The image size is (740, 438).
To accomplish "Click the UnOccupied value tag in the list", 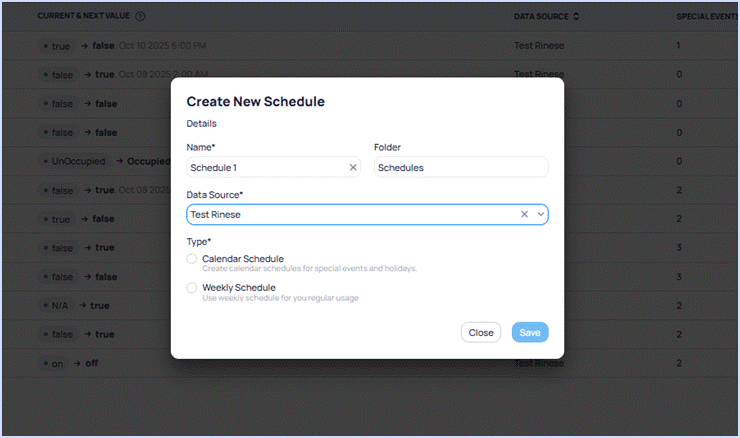I will pyautogui.click(x=77, y=161).
